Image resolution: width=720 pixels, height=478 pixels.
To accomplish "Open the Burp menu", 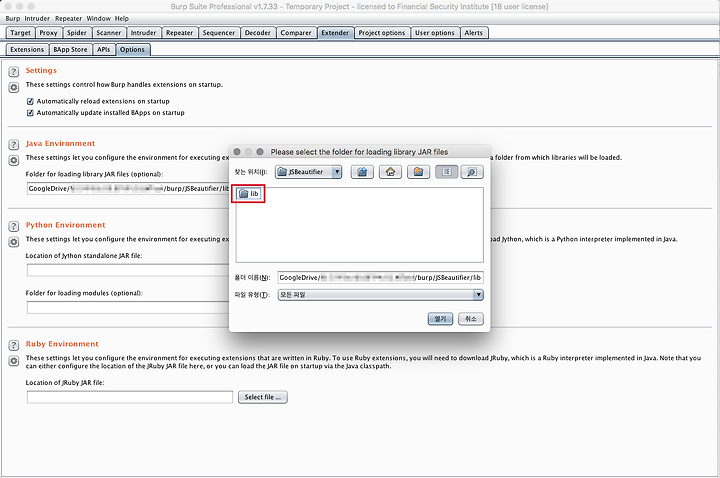I will [x=13, y=18].
